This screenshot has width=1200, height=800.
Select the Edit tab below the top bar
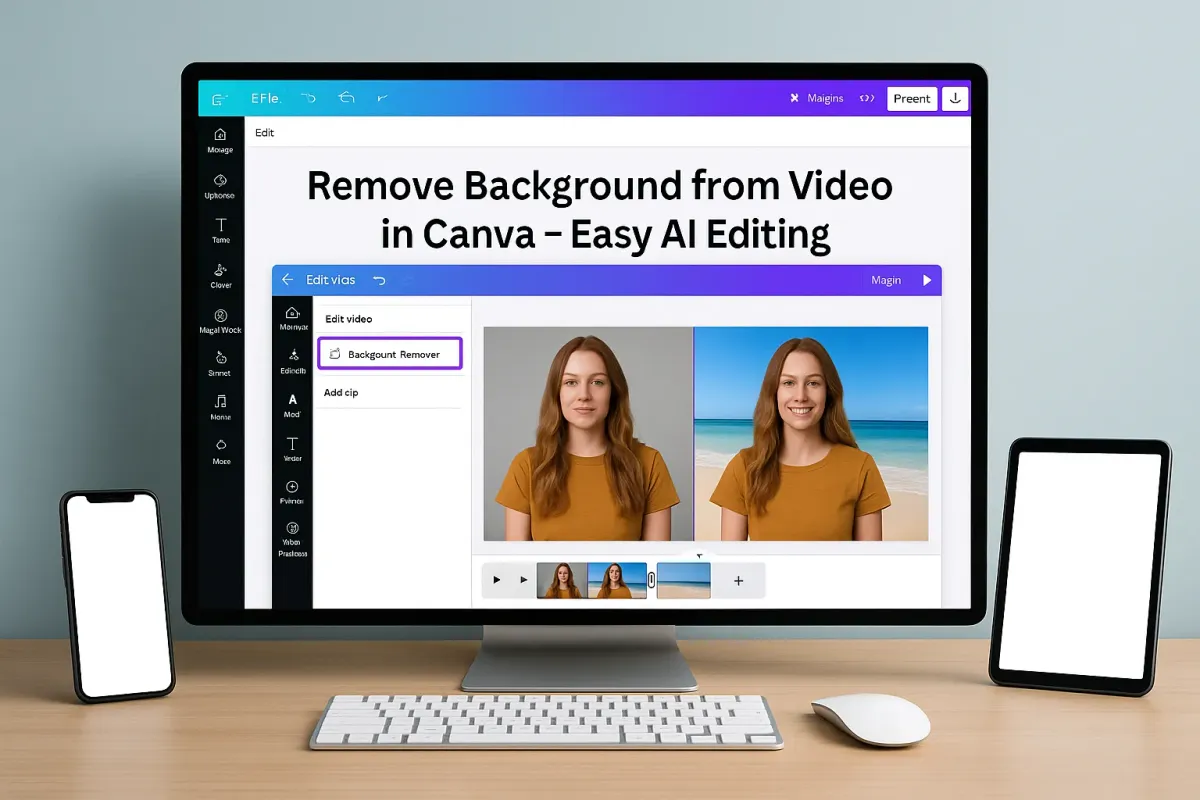[x=264, y=133]
